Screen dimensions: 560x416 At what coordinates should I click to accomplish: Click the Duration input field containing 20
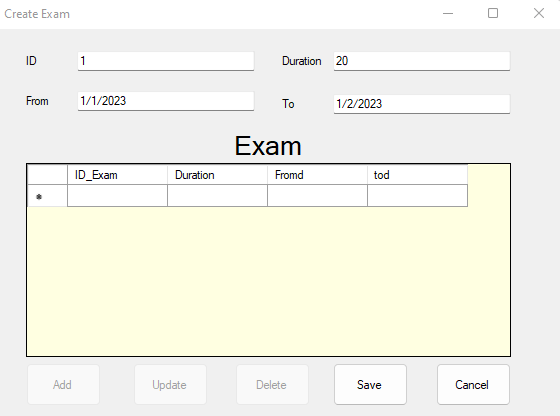pos(422,61)
